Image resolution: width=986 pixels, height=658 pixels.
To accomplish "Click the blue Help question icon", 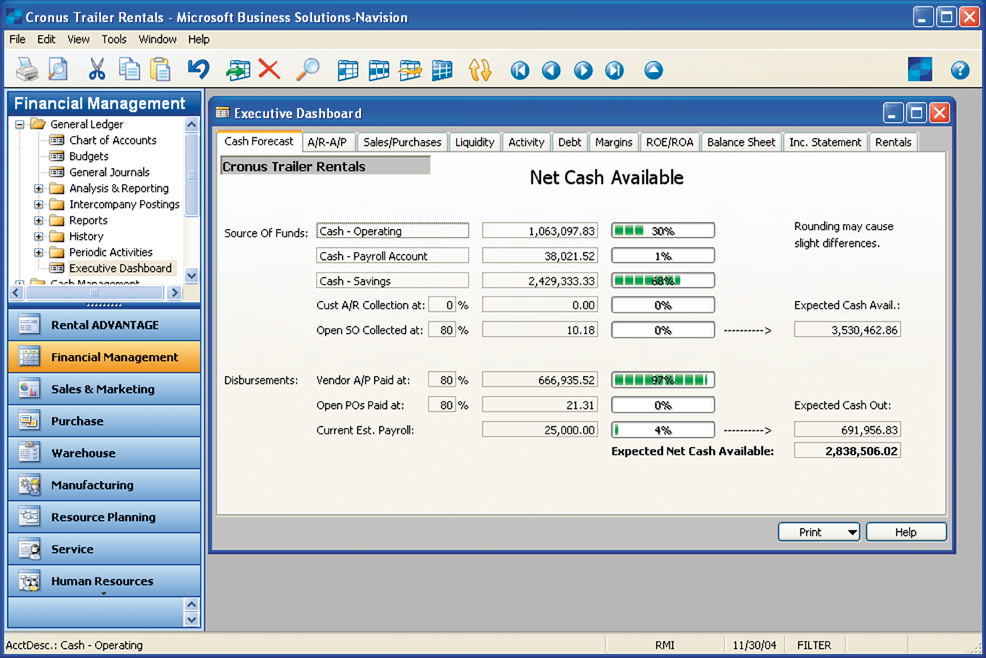I will click(x=960, y=70).
